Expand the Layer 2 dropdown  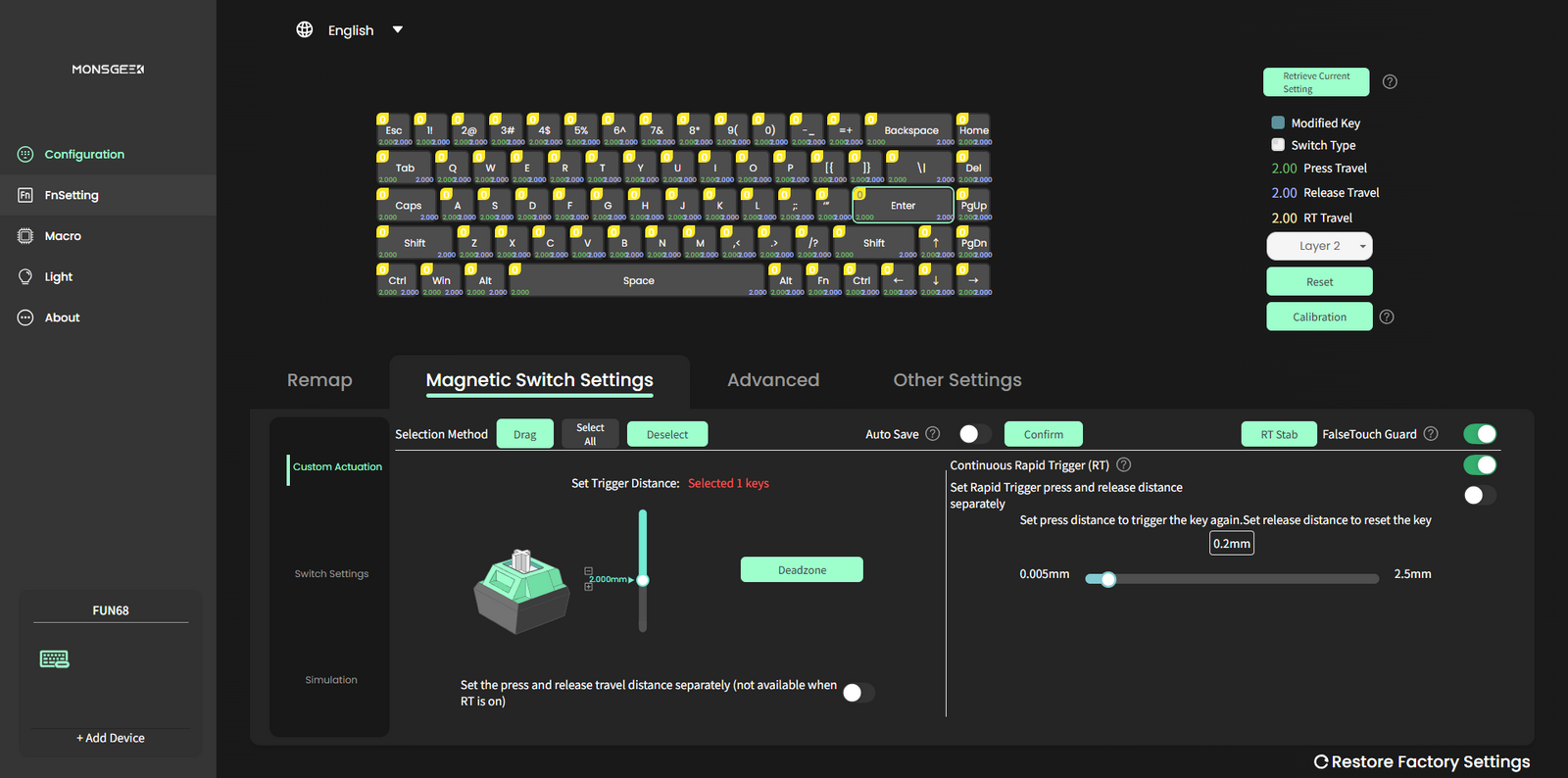click(1319, 246)
